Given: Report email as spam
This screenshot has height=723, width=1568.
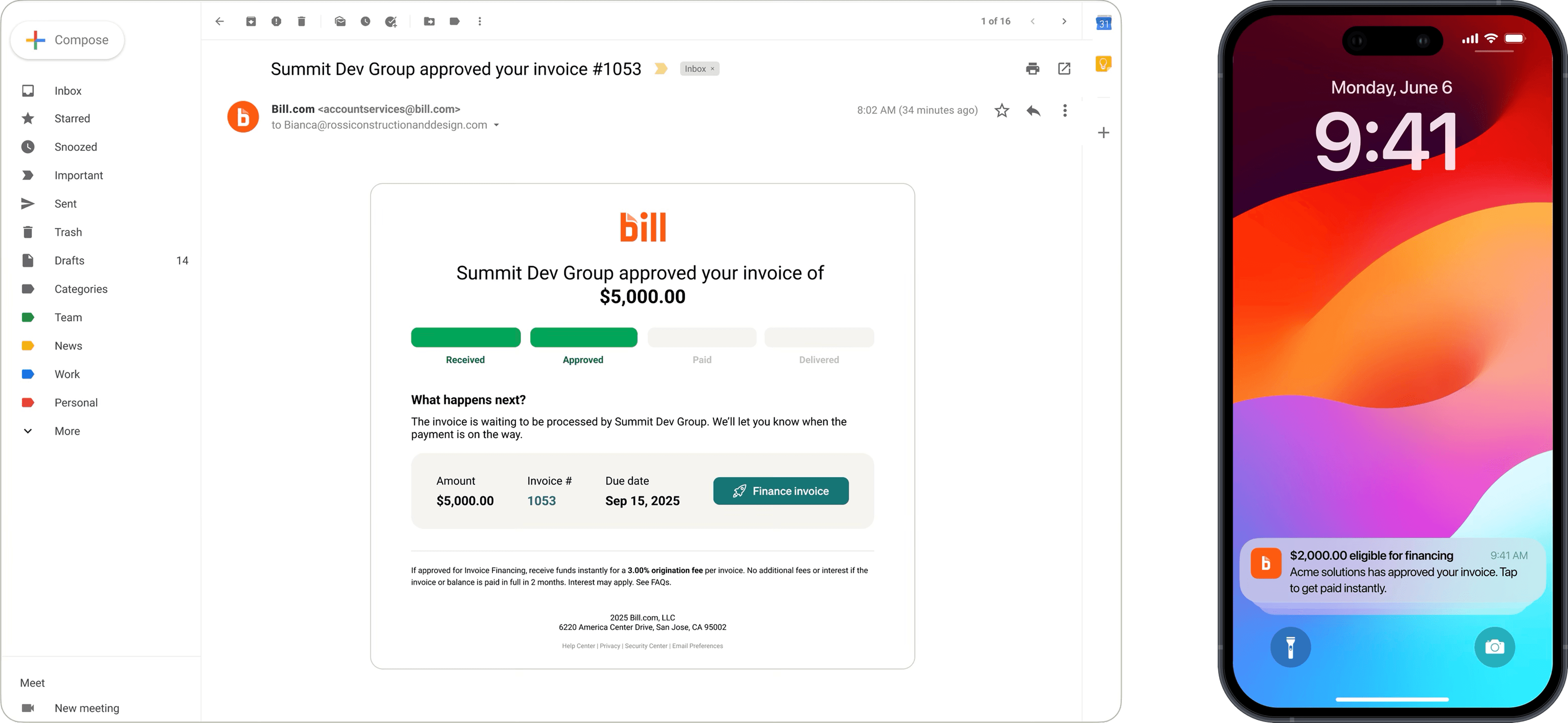Looking at the screenshot, I should point(276,21).
